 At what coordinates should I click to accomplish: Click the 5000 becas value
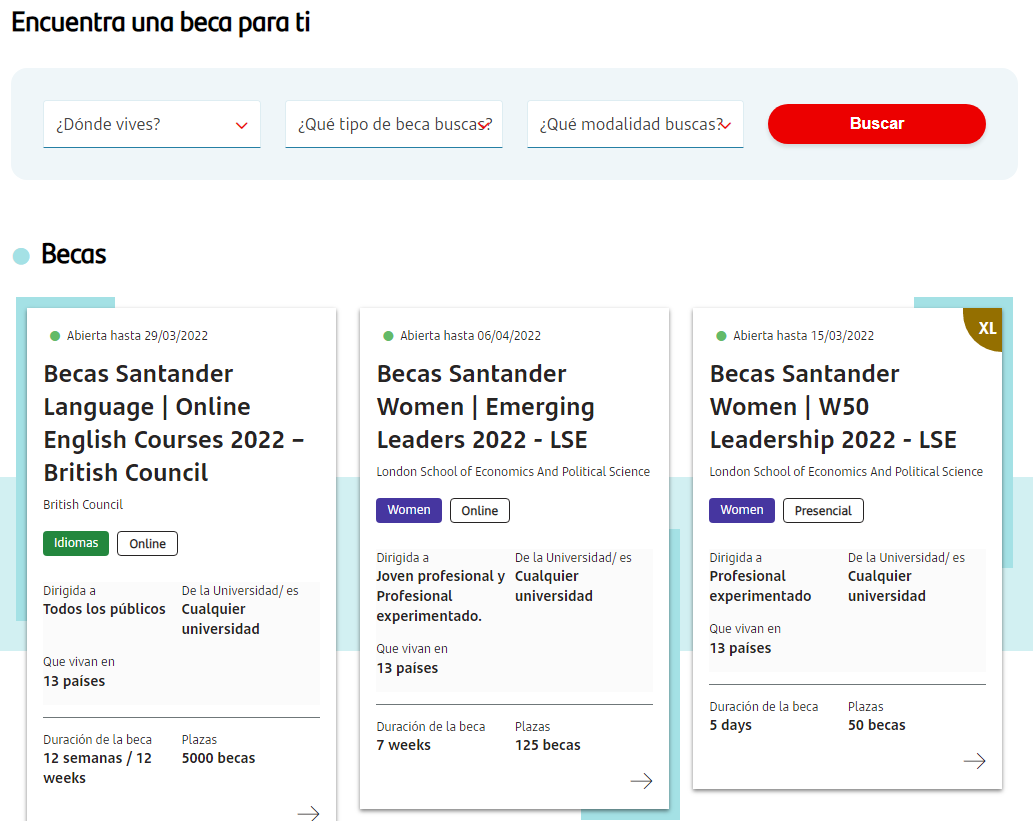click(x=218, y=758)
